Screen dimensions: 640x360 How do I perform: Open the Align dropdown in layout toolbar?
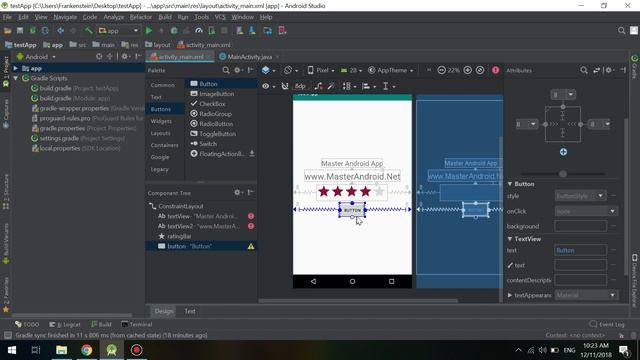369,86
